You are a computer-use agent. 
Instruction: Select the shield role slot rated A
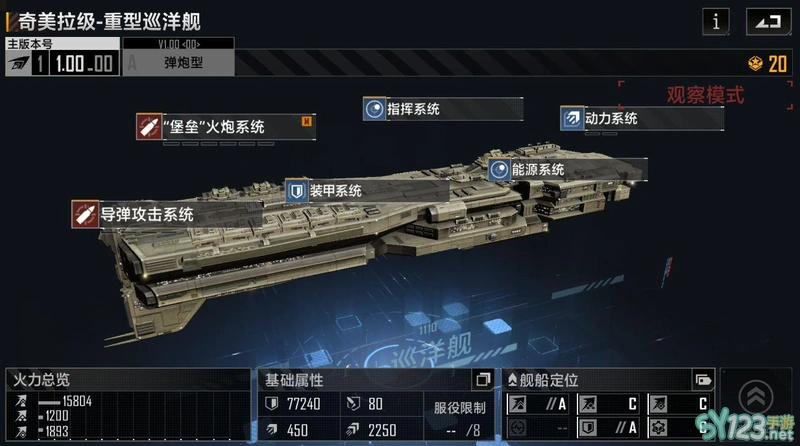click(608, 428)
